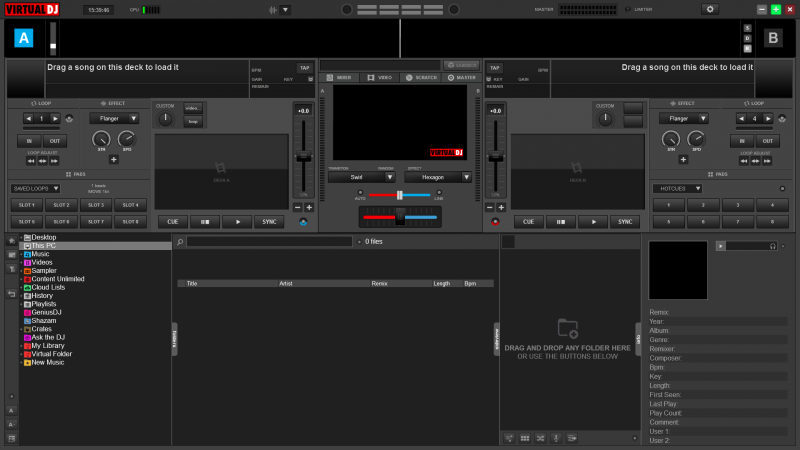Increase browser font size with A icon

(11, 410)
